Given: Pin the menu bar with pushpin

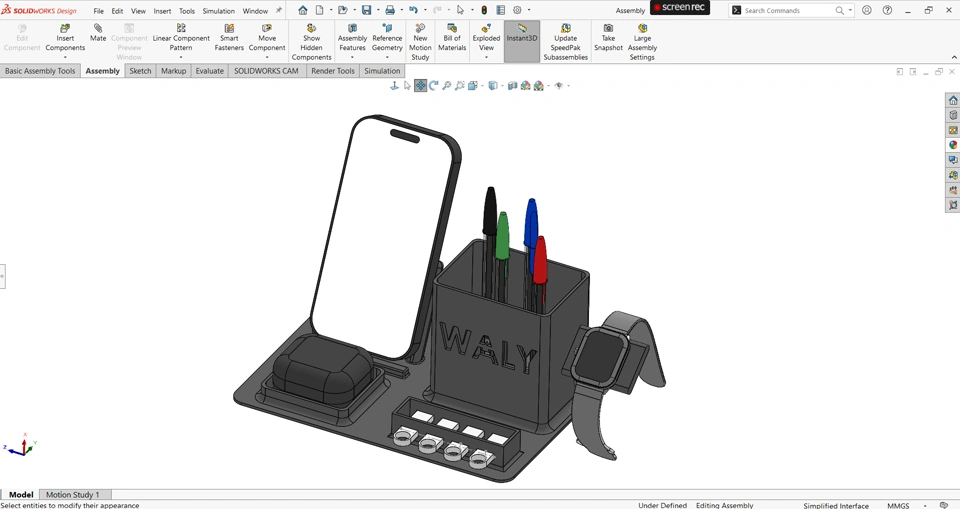Looking at the screenshot, I should tap(279, 10).
